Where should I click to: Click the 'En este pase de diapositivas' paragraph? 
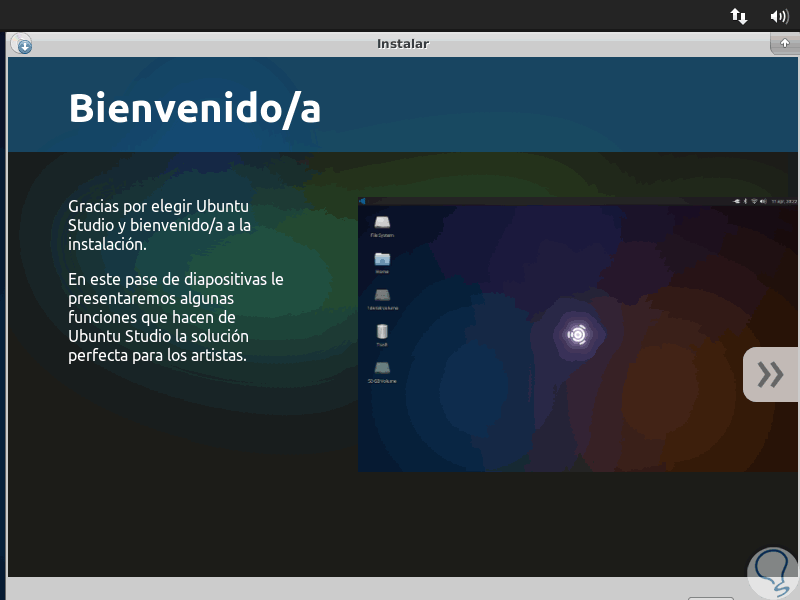(176, 317)
